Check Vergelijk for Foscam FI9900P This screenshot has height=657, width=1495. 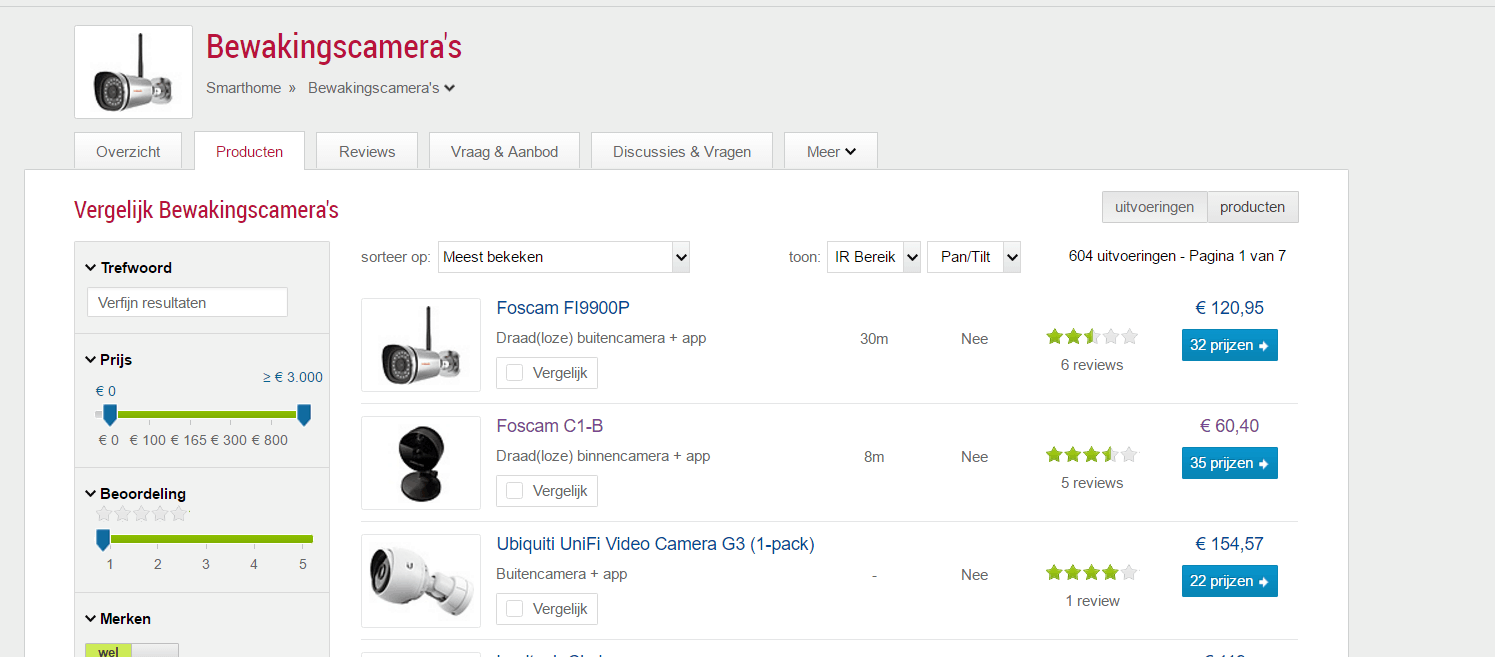pos(515,373)
